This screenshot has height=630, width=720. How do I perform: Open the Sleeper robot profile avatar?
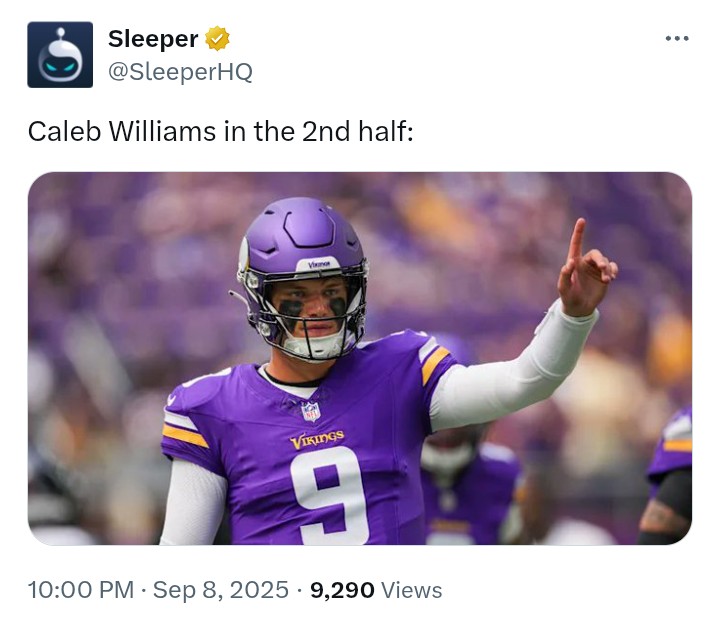[60, 55]
